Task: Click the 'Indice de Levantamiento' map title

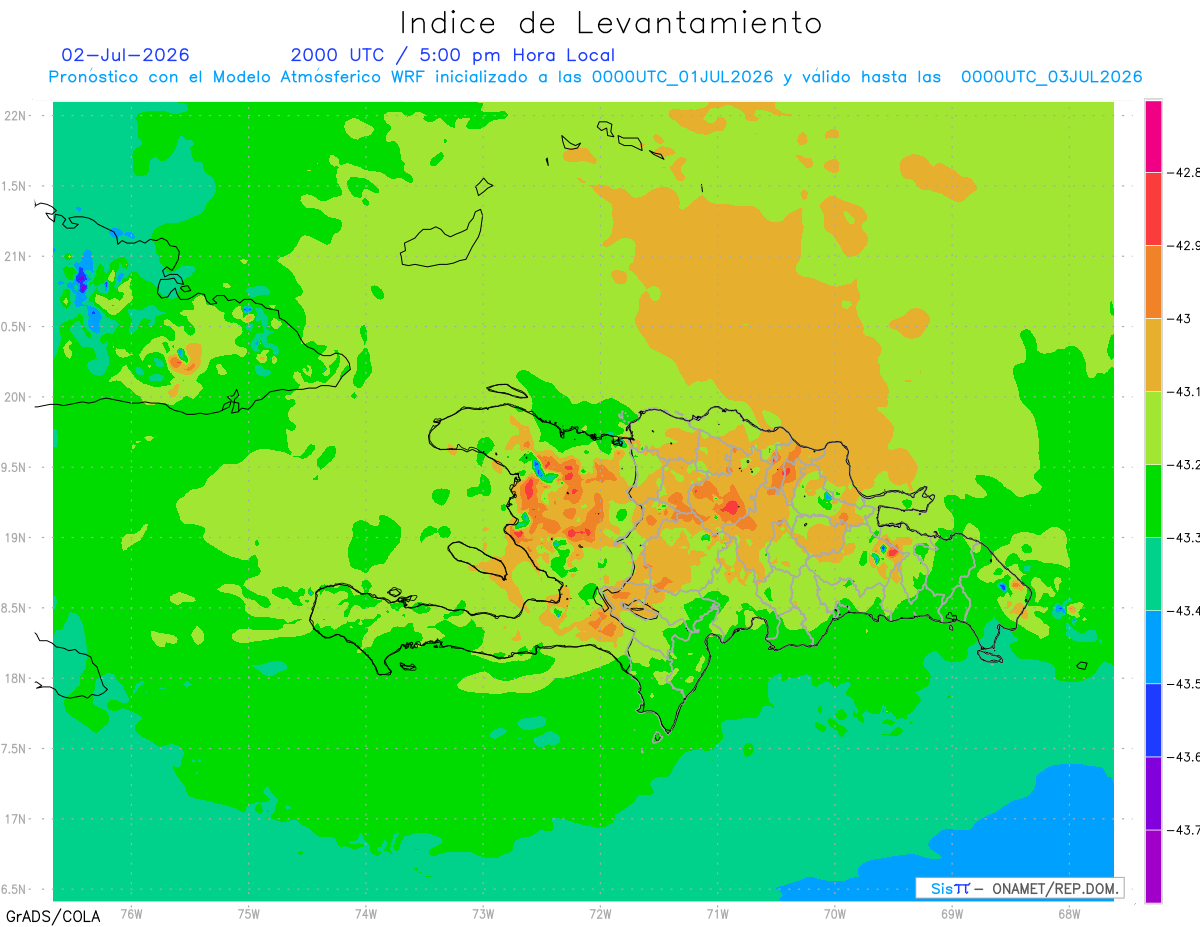Action: (611, 22)
